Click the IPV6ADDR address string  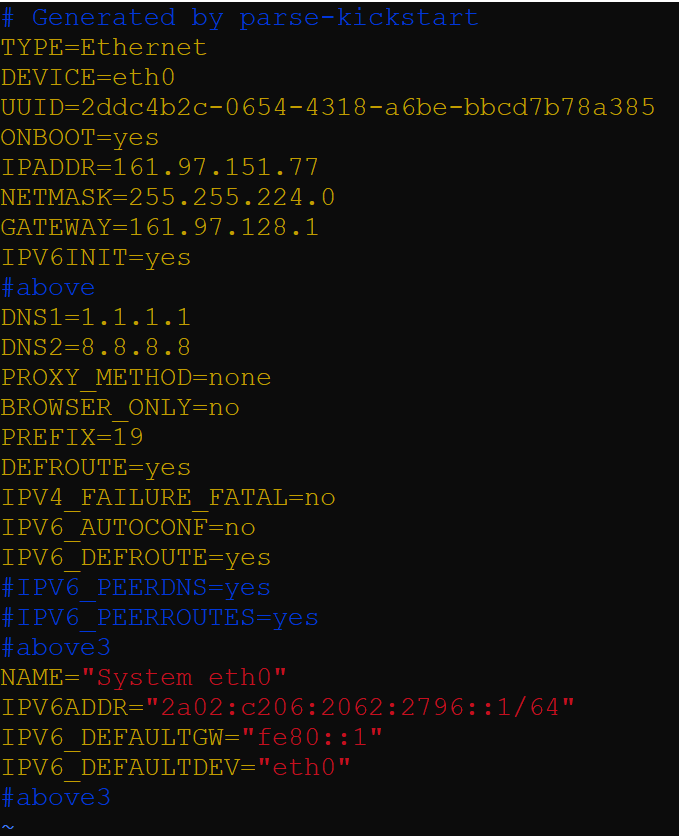(360, 708)
